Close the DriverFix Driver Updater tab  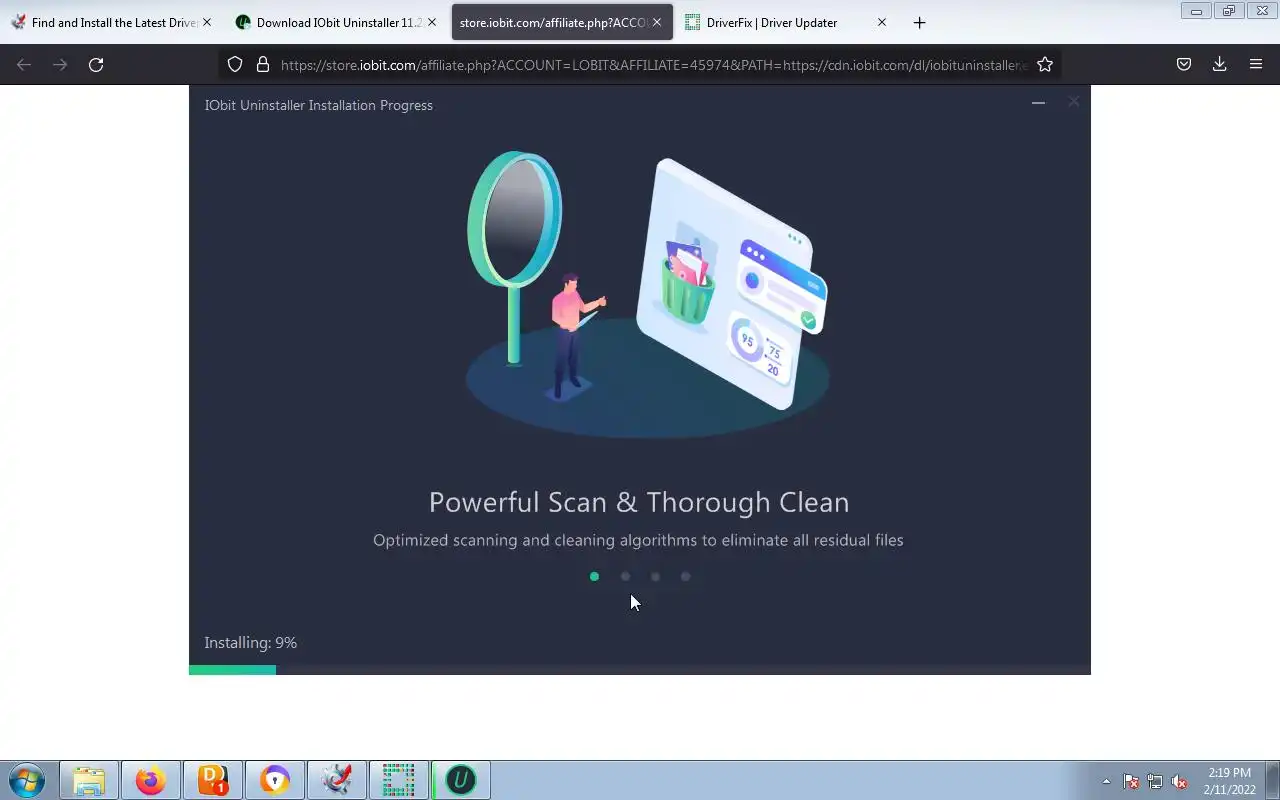point(881,22)
